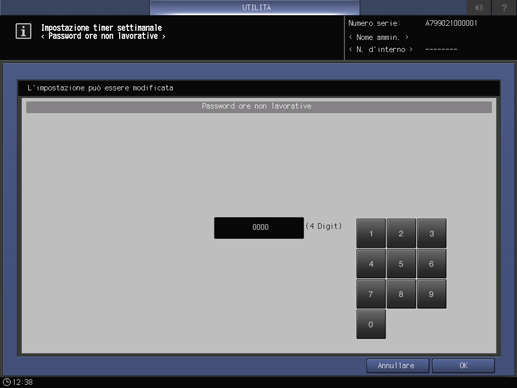Image resolution: width=517 pixels, height=388 pixels.
Task: Click the information icon in header
Action: tap(23, 31)
